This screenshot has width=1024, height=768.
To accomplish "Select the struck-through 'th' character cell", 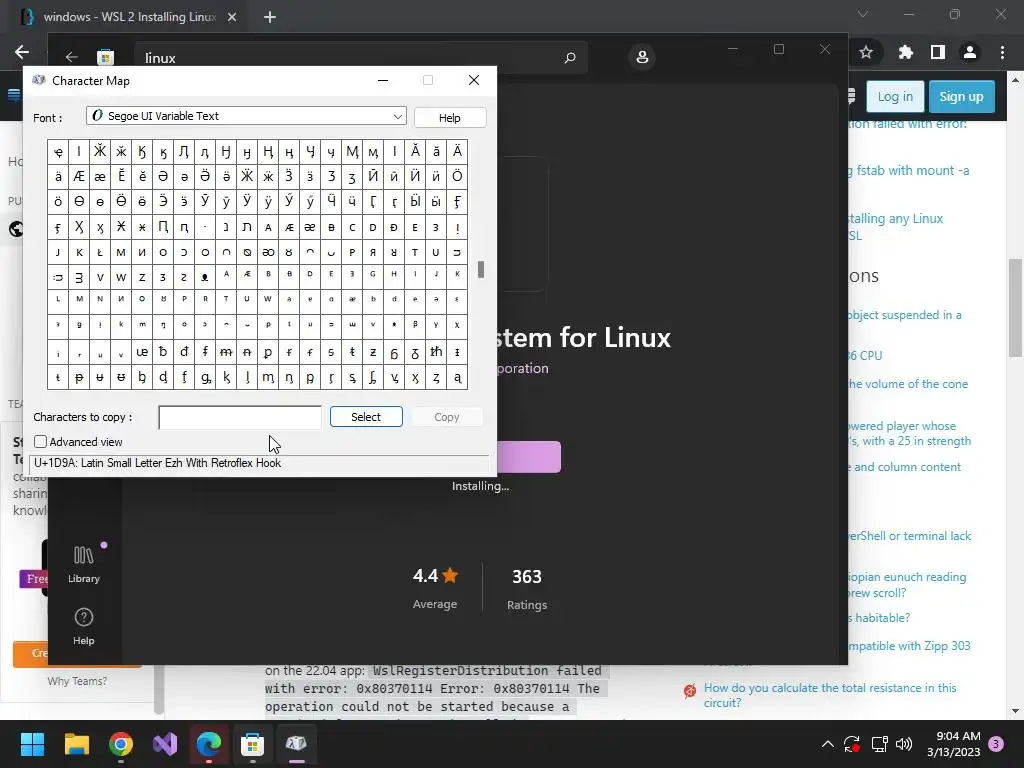I will 436,352.
